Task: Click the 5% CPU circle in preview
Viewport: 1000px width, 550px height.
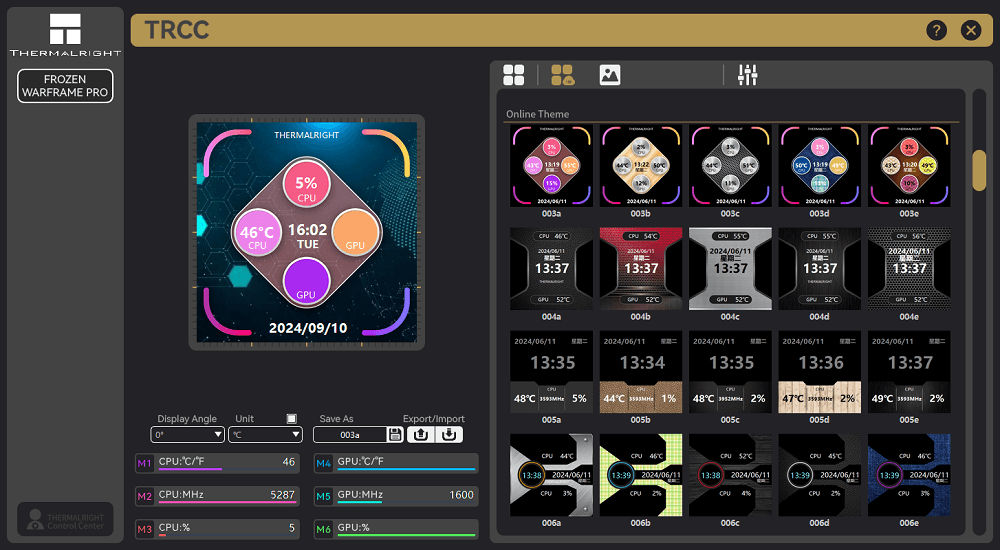Action: 306,184
